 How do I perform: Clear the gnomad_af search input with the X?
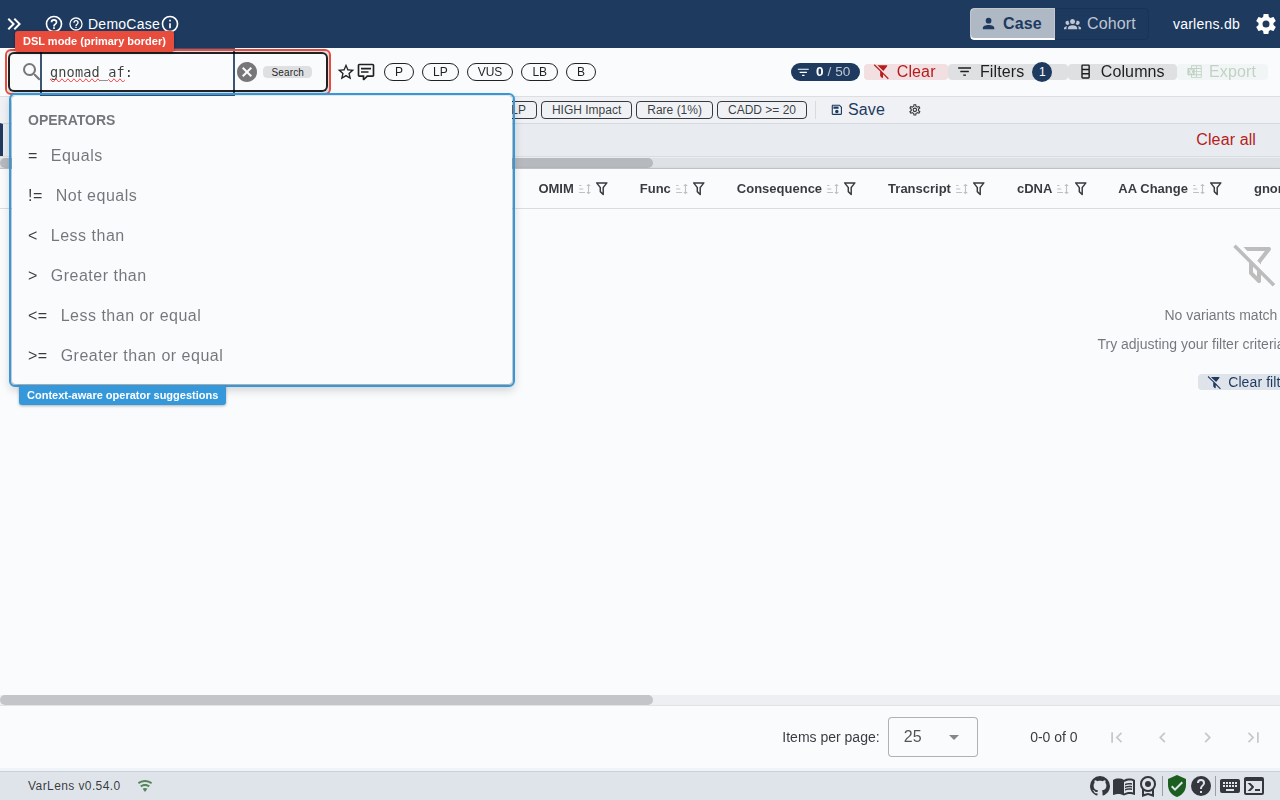point(246,71)
